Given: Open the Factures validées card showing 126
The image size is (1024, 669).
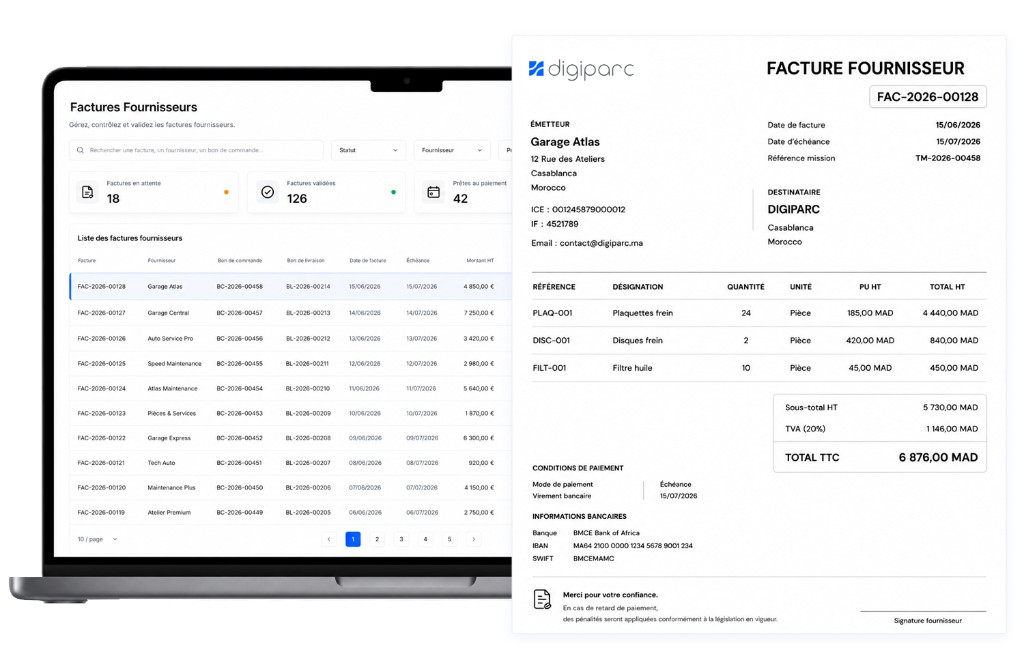Looking at the screenshot, I should (x=327, y=192).
